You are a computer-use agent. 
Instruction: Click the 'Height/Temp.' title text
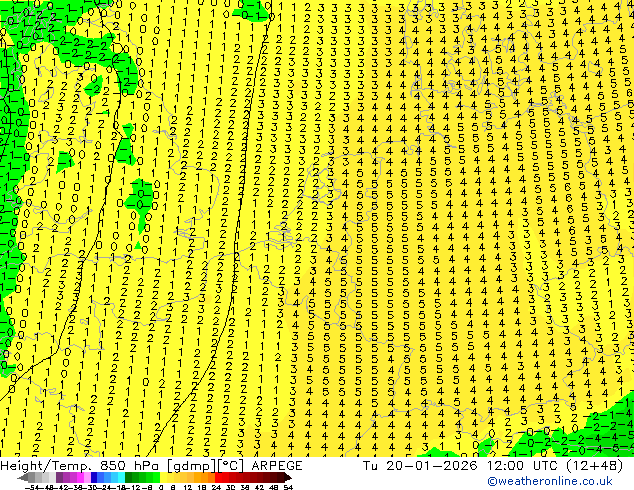45,466
